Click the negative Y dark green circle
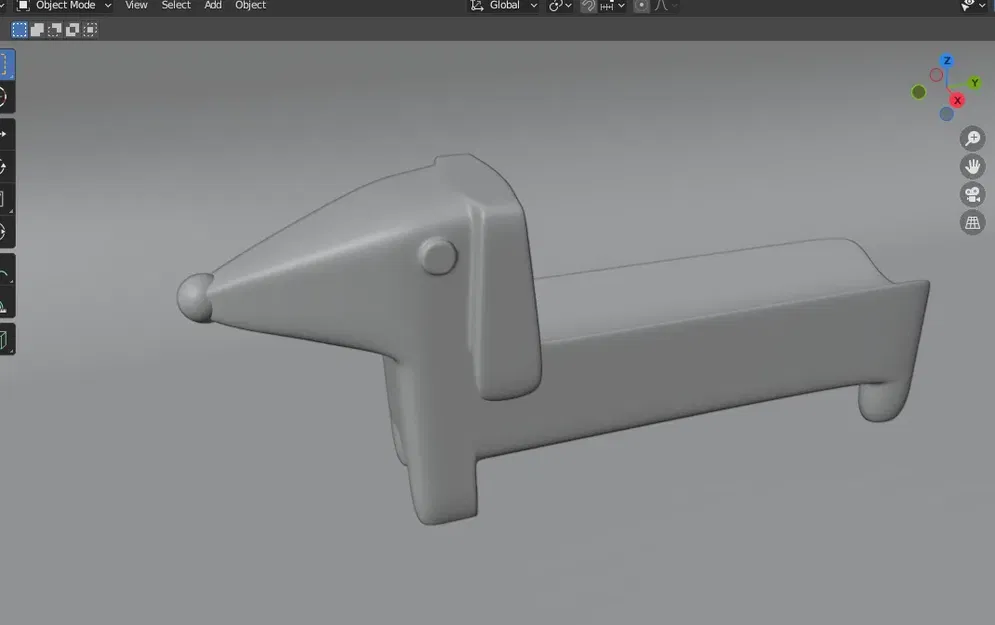 [918, 92]
